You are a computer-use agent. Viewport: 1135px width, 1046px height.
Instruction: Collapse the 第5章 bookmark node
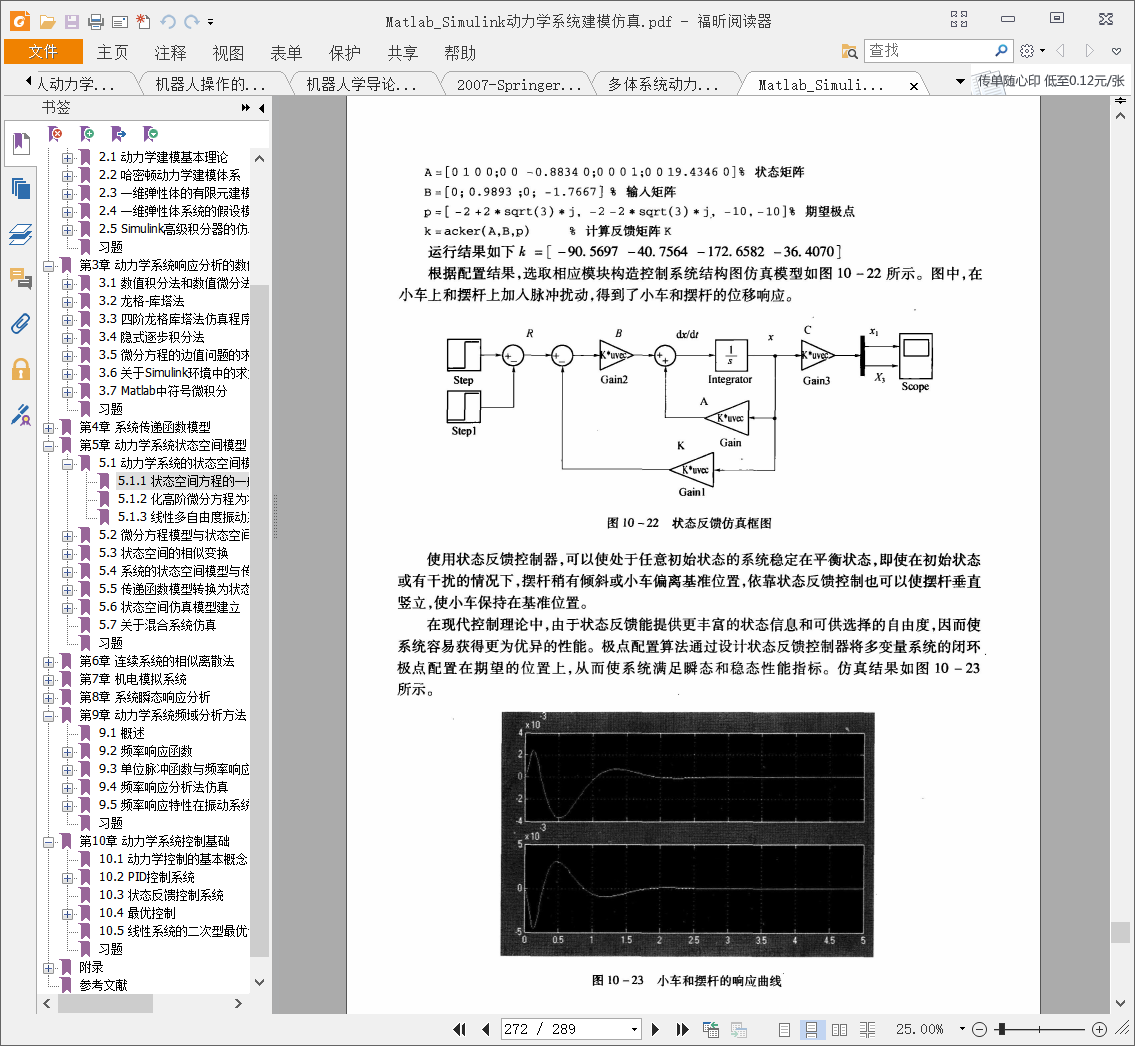point(48,446)
